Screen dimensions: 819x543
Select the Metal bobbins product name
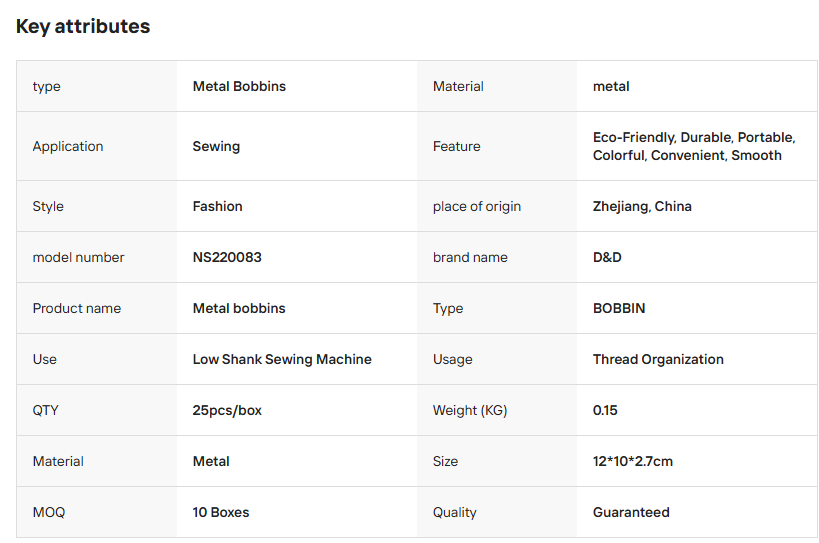tap(239, 309)
